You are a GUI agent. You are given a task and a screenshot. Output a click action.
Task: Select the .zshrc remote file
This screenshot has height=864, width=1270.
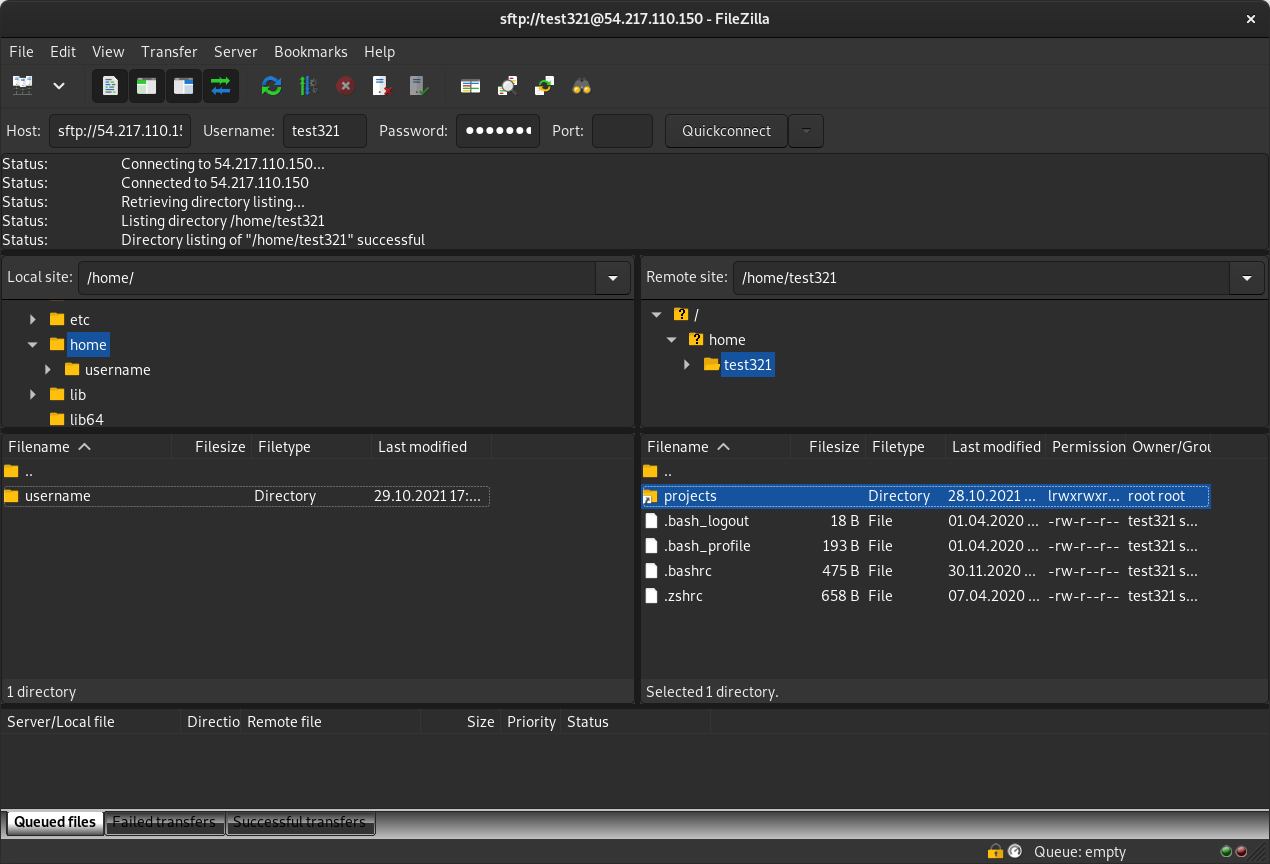click(x=925, y=596)
